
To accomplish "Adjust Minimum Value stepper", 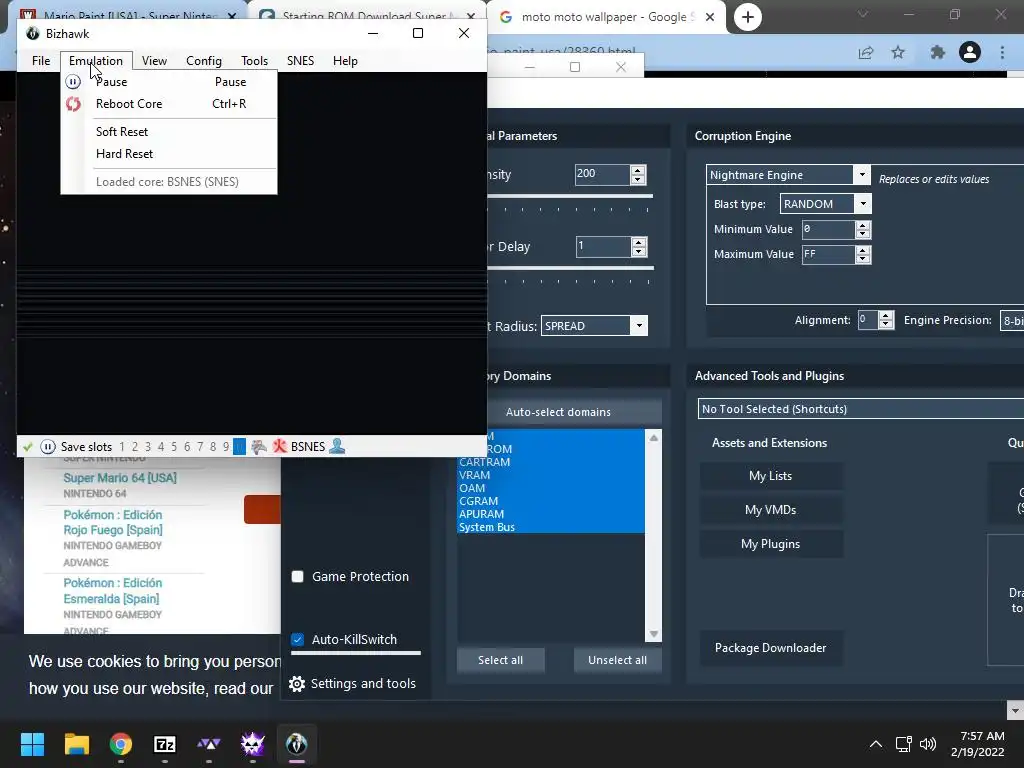I will coord(863,229).
